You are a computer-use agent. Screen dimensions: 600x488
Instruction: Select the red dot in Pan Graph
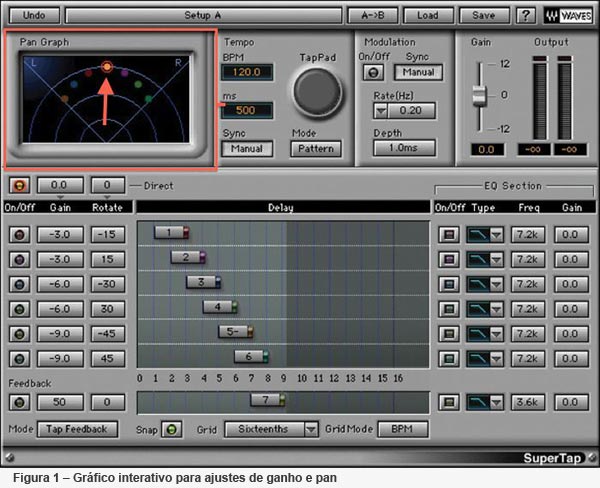point(89,73)
